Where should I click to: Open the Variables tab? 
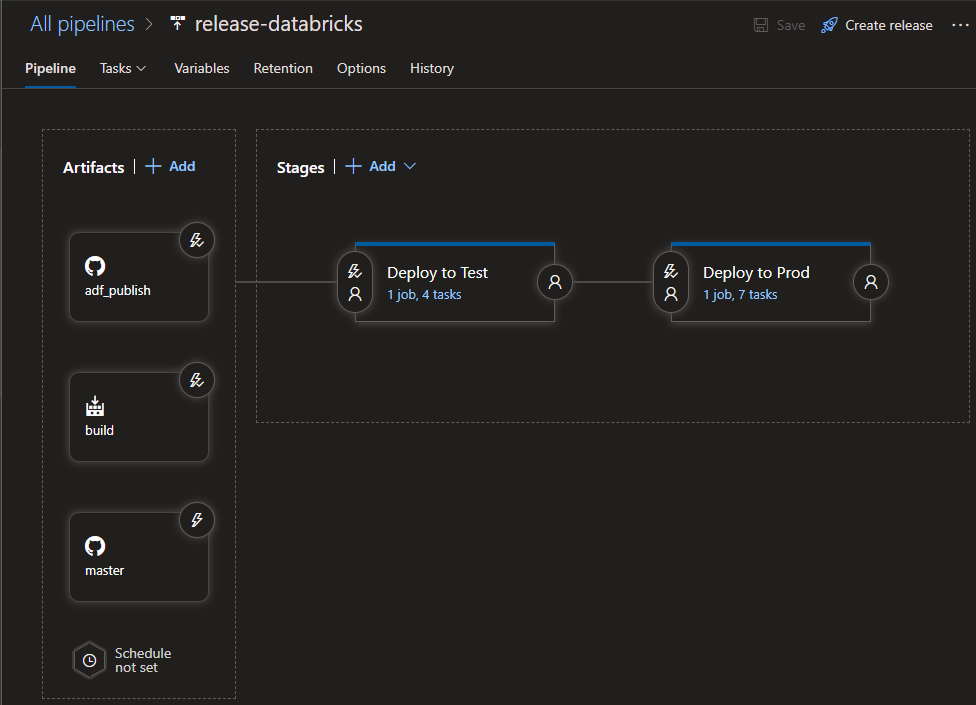[202, 68]
